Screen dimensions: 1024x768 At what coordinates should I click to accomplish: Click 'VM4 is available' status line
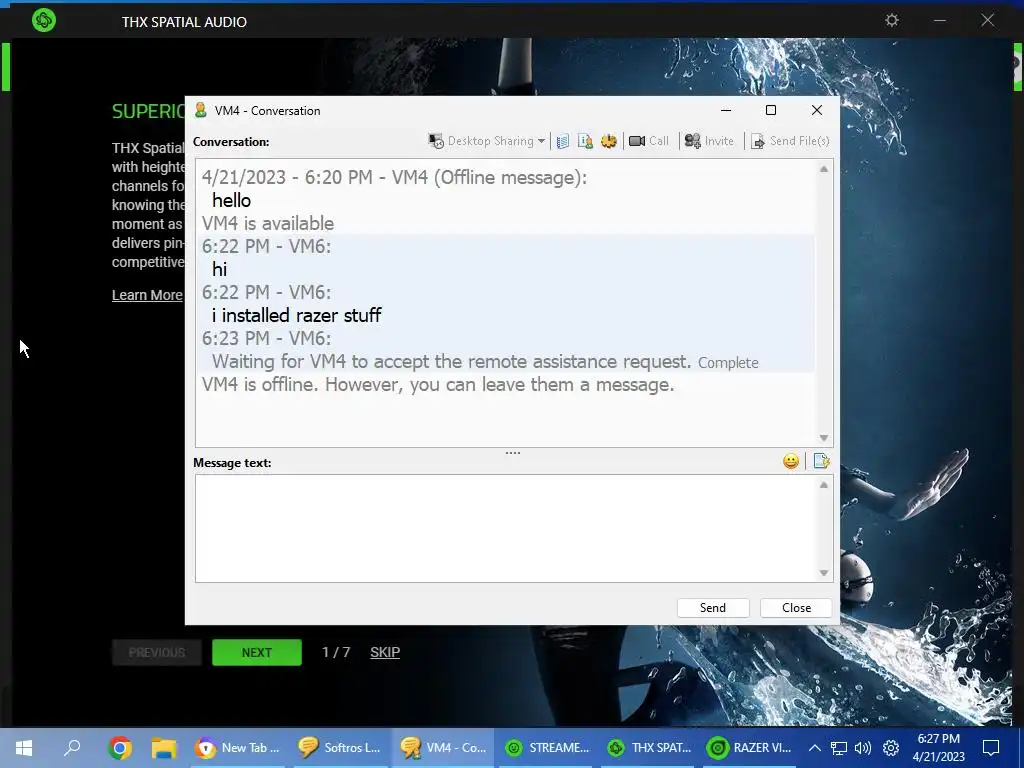click(268, 223)
